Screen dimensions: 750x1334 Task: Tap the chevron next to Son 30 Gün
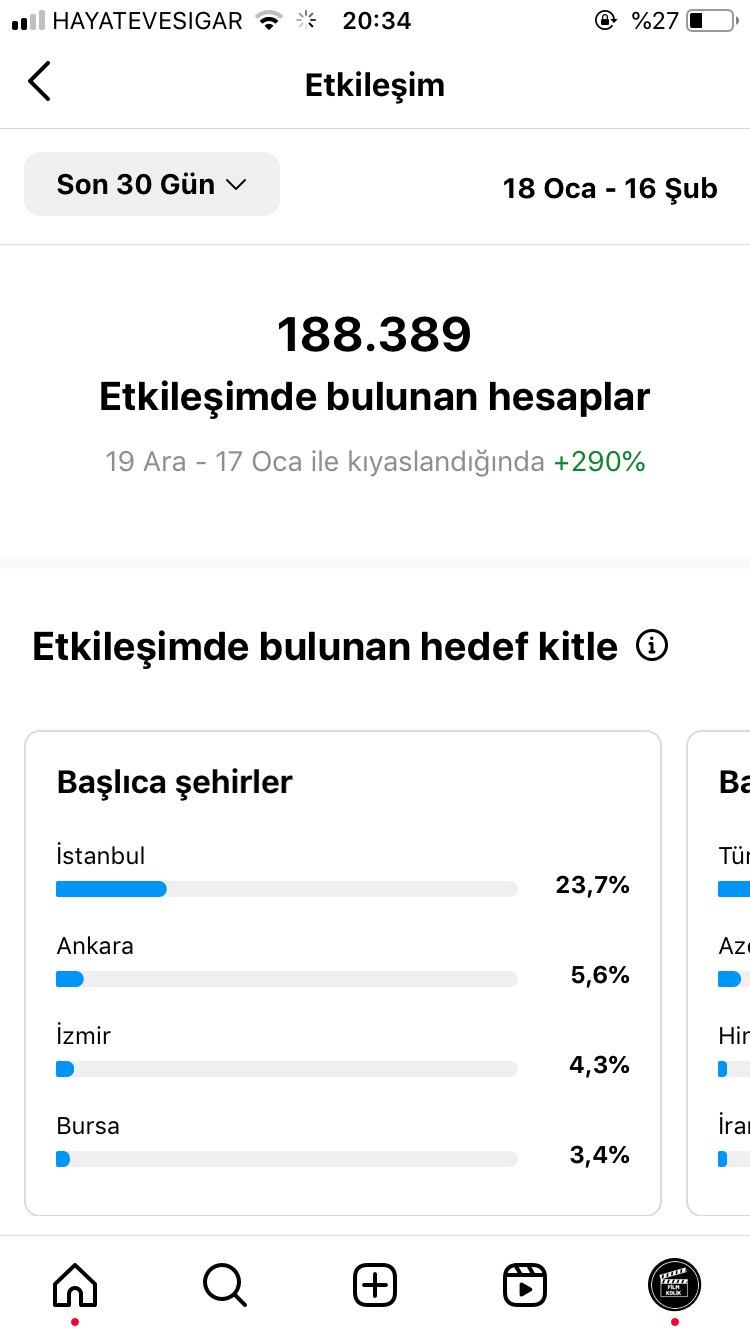click(x=237, y=185)
